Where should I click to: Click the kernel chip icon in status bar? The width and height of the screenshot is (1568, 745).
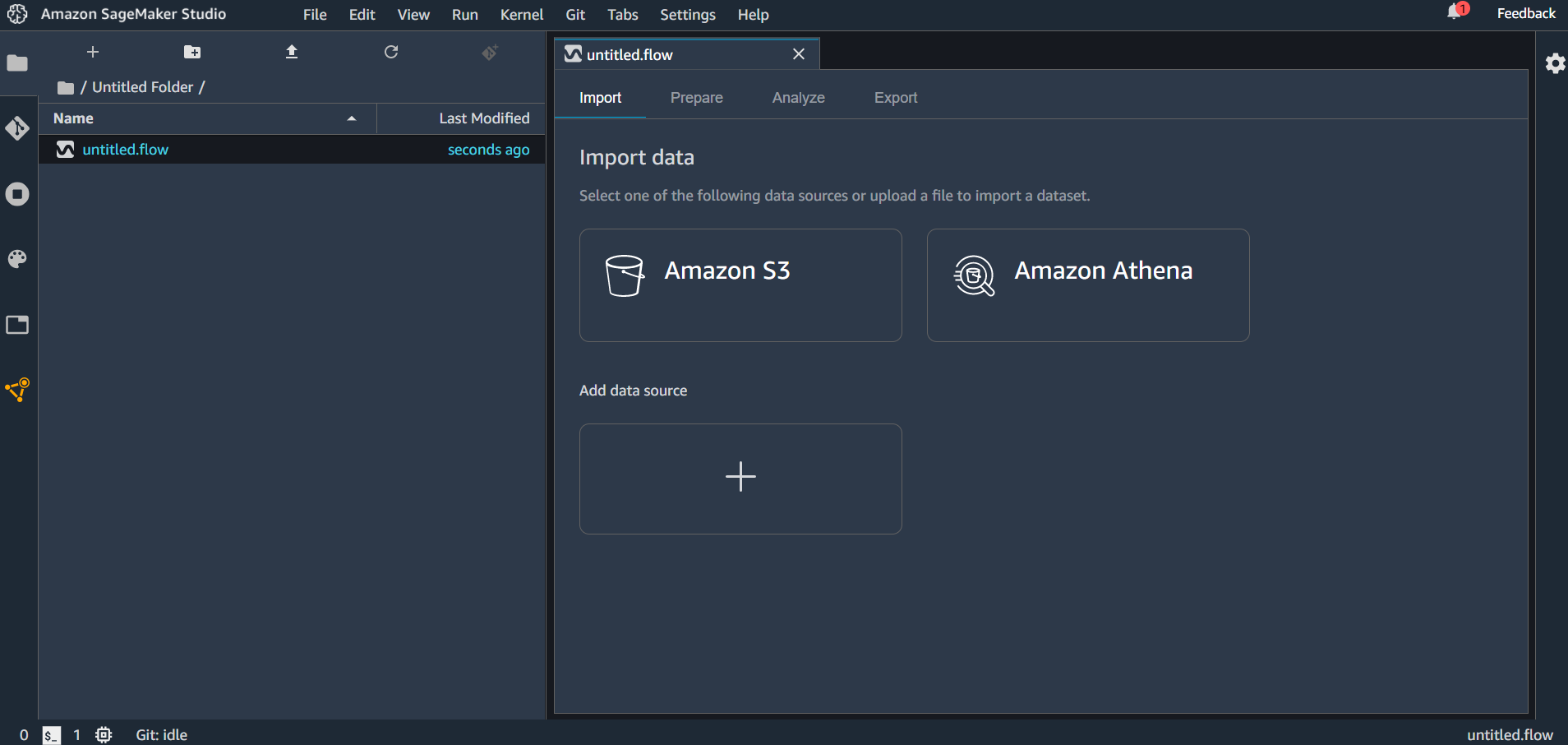click(104, 735)
